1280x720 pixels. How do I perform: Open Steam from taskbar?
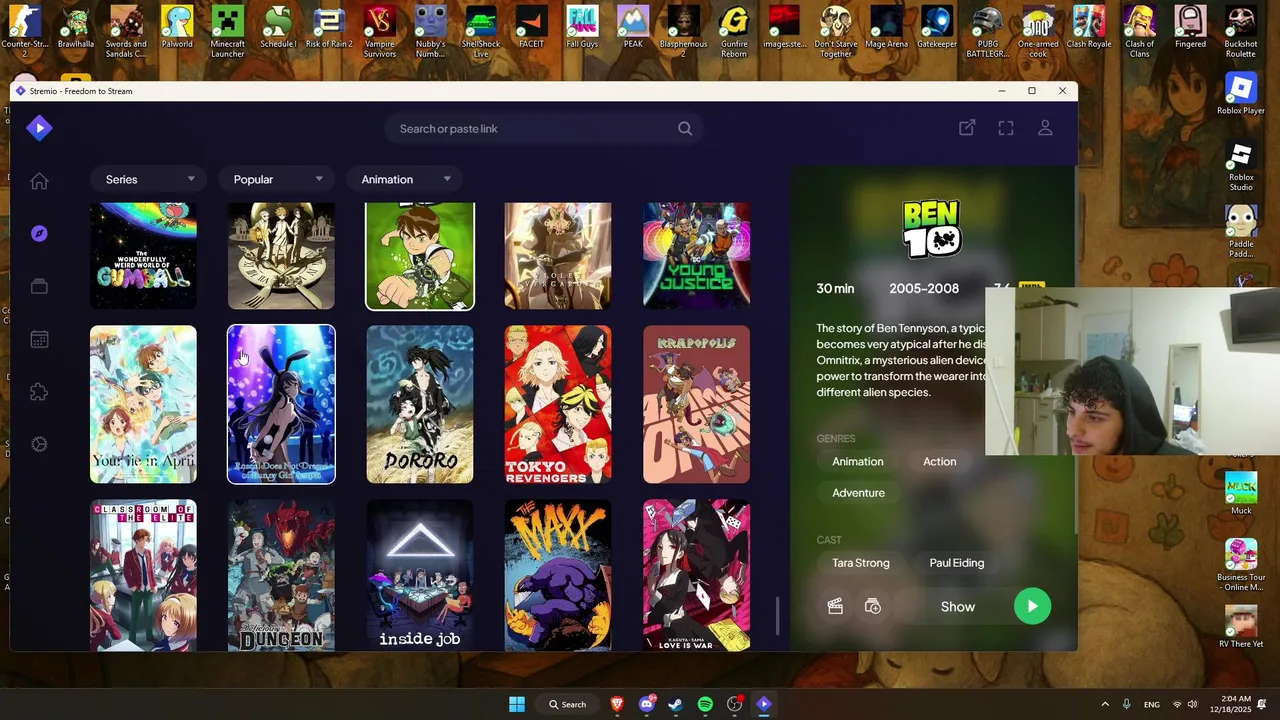pyautogui.click(x=676, y=704)
